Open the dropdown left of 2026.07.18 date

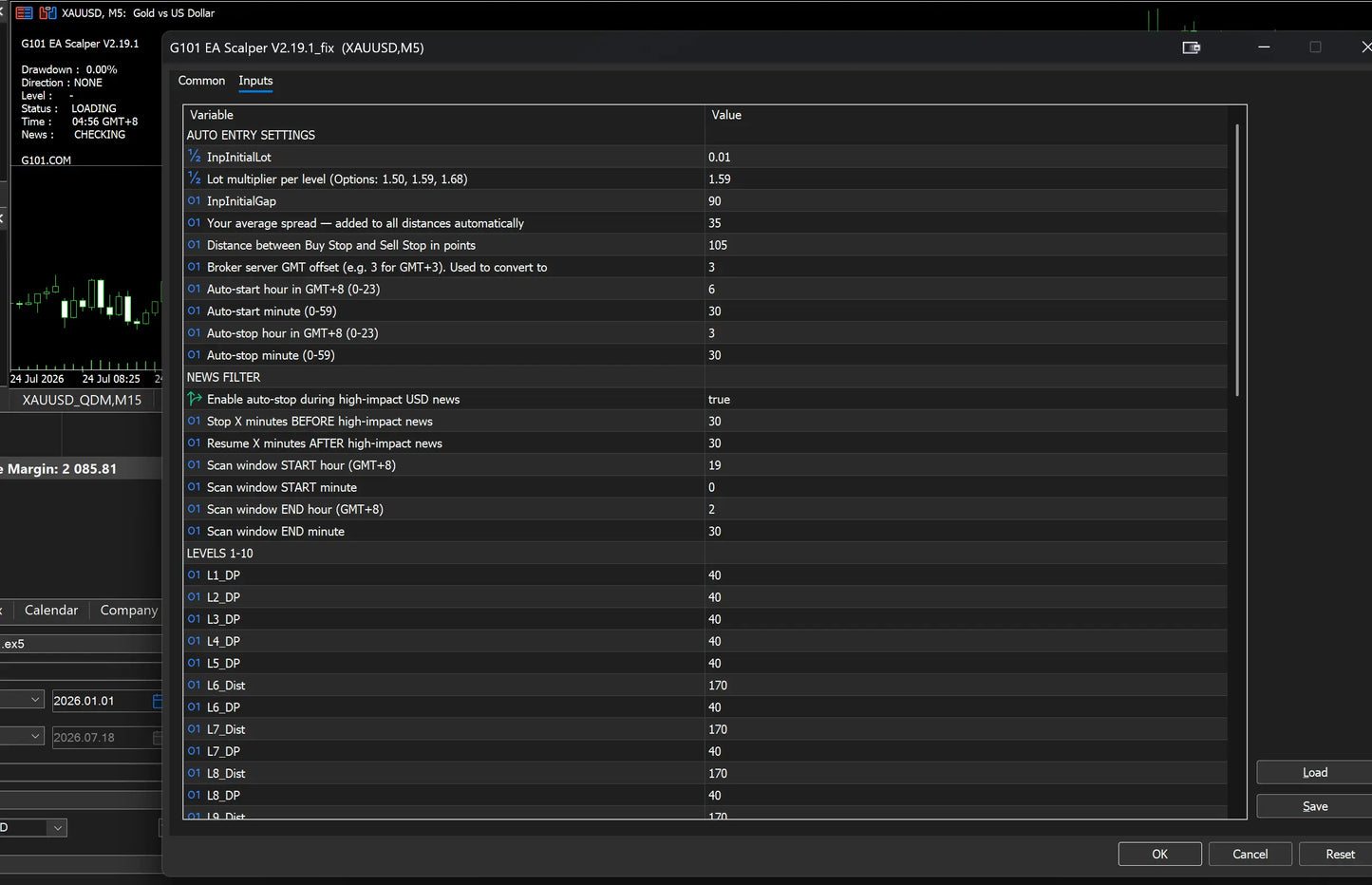tap(23, 736)
